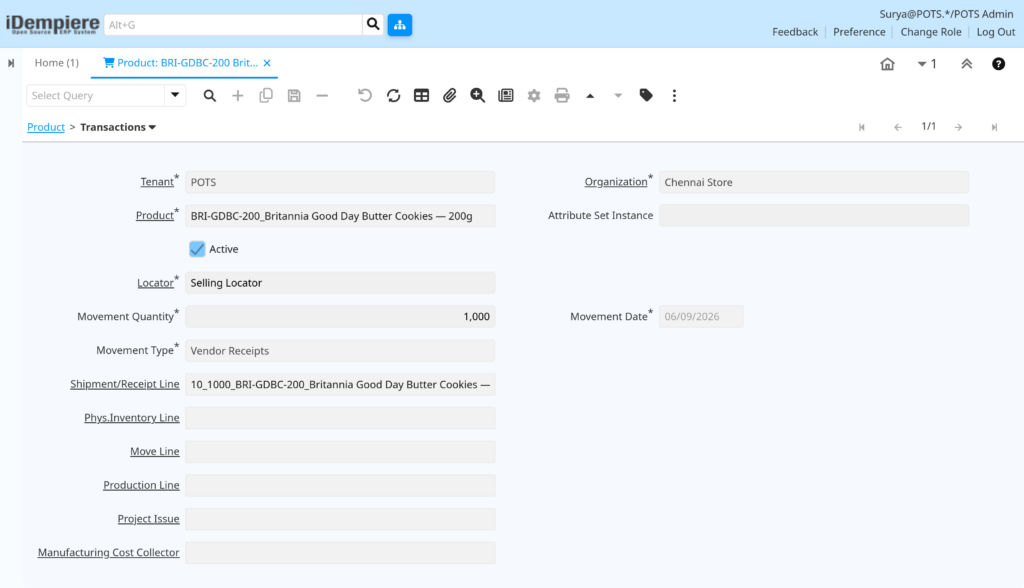
Task: Expand the Transactions breadcrumb dropdown
Action: tap(152, 127)
